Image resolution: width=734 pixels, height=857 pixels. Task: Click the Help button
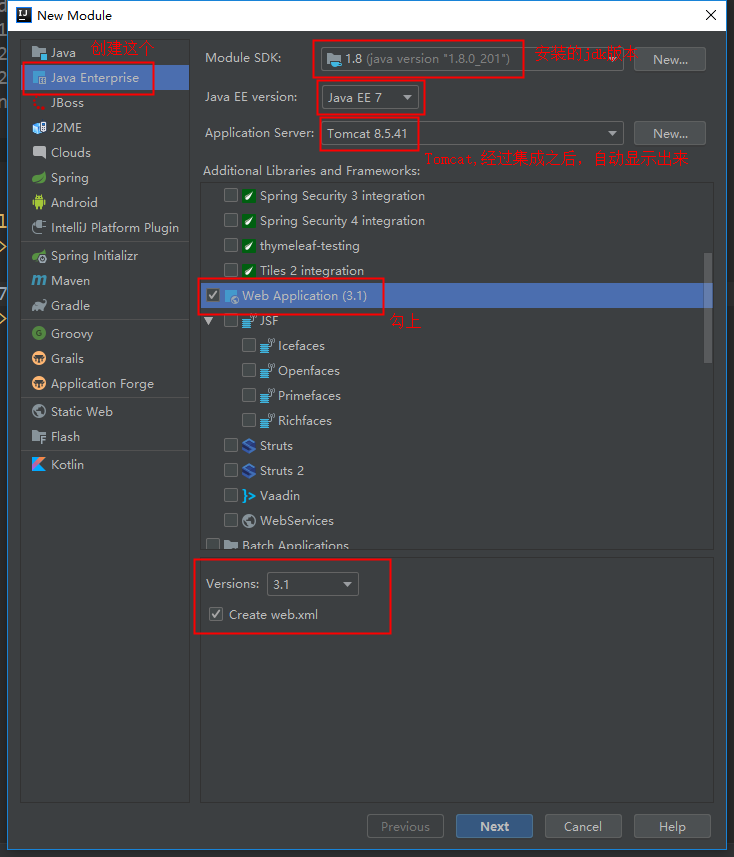point(672,826)
